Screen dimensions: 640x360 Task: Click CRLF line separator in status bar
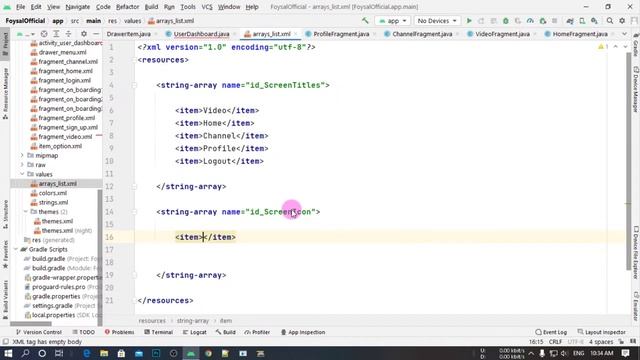(556, 342)
